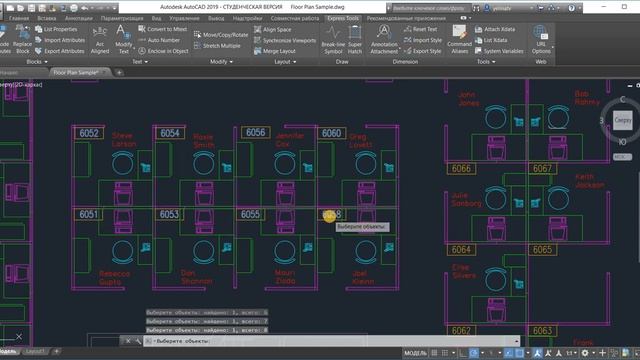The image size is (640, 360).
Task: Open List Properties in Blocks panel
Action: 56,29
